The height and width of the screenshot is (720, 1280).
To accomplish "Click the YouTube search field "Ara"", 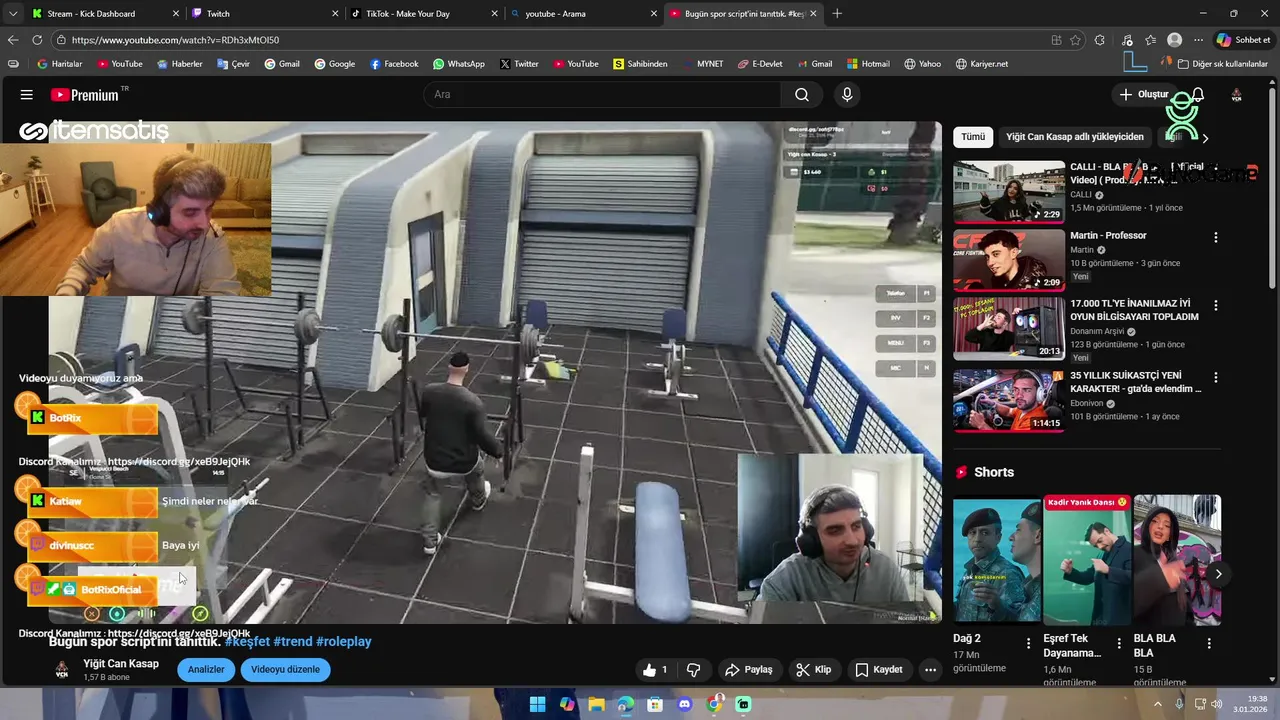I will coord(602,95).
